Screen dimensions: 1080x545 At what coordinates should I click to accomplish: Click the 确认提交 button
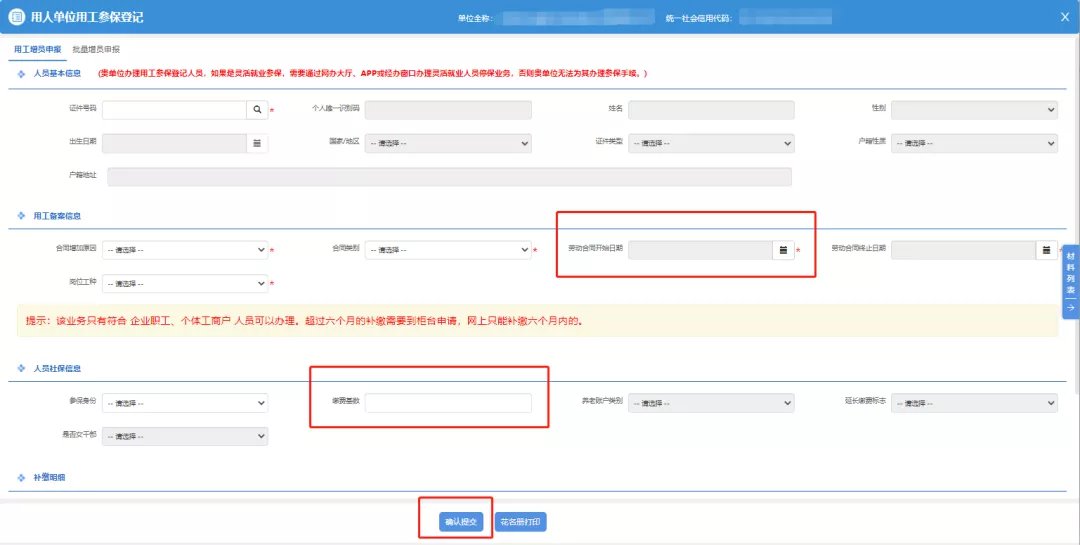463,522
